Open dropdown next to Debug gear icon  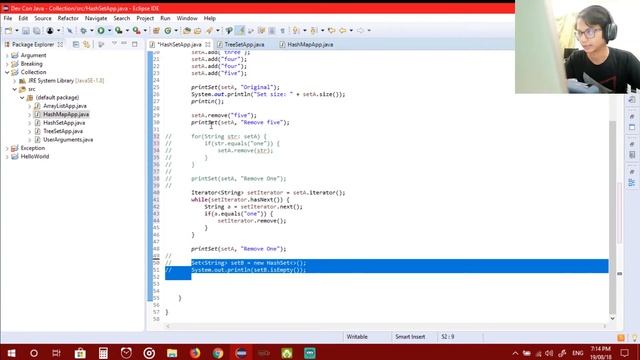[91, 31]
